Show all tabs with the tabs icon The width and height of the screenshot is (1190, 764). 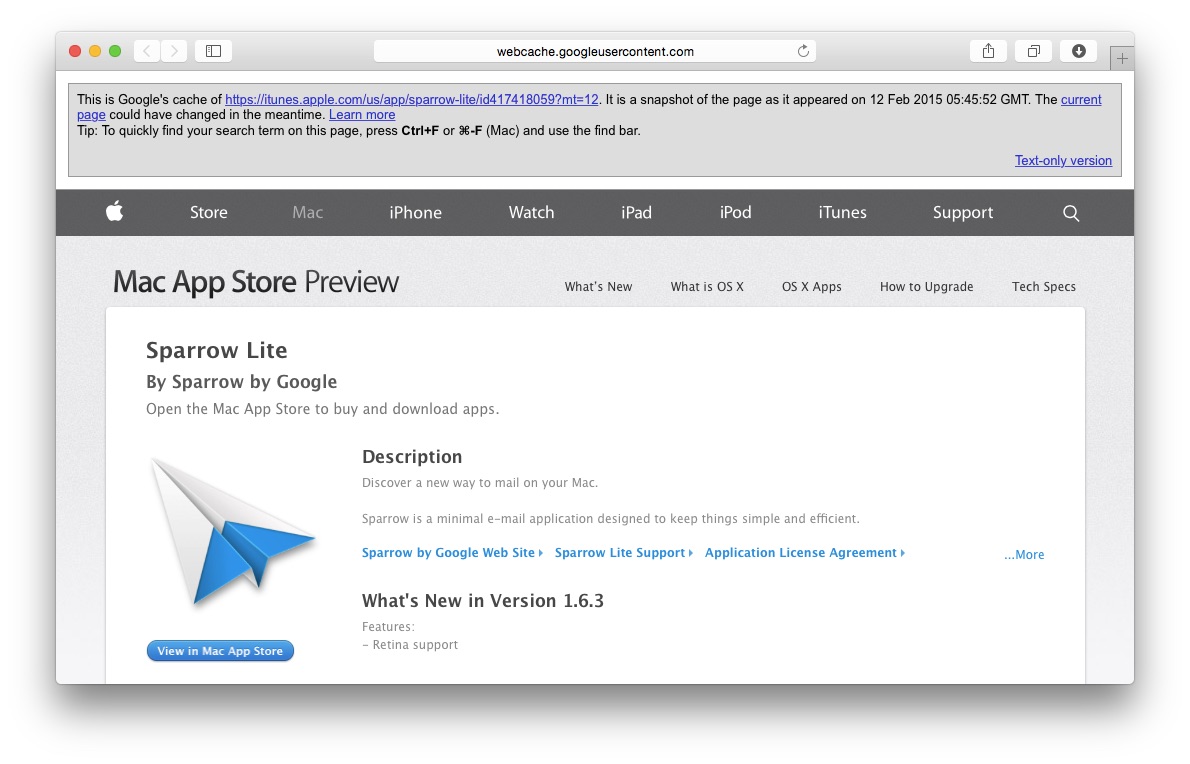tap(1034, 51)
